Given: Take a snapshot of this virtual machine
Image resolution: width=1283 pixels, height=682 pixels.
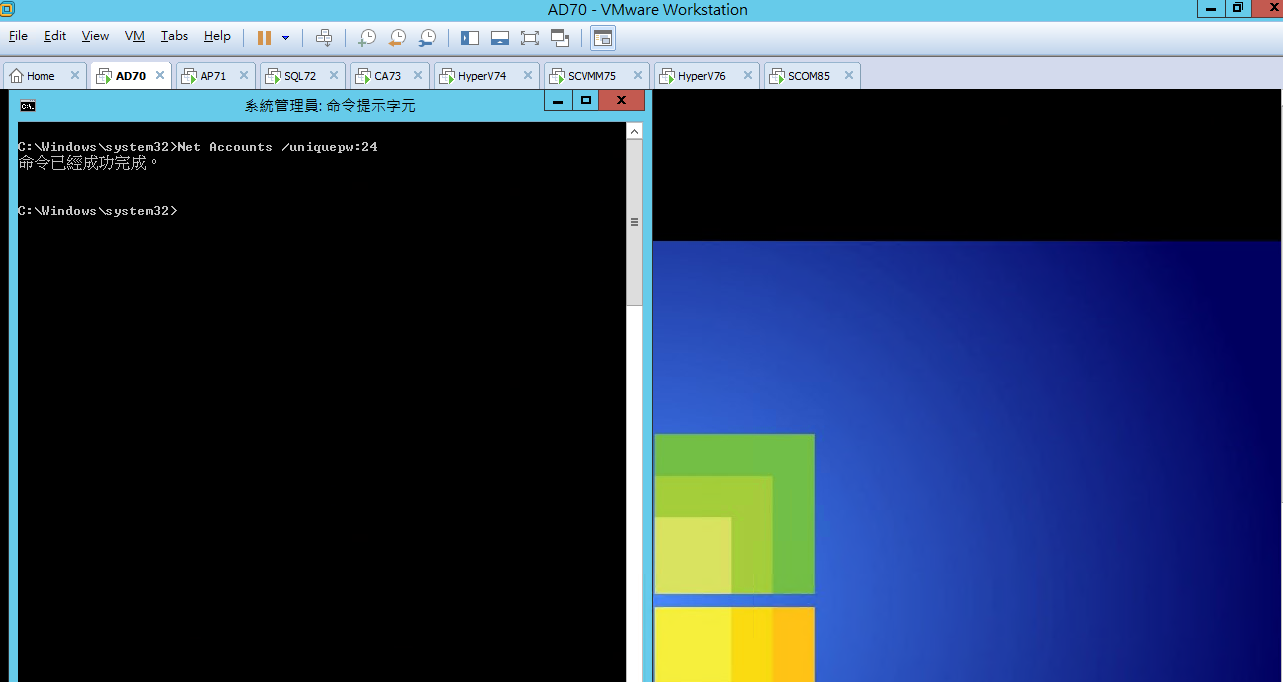Looking at the screenshot, I should pos(367,38).
